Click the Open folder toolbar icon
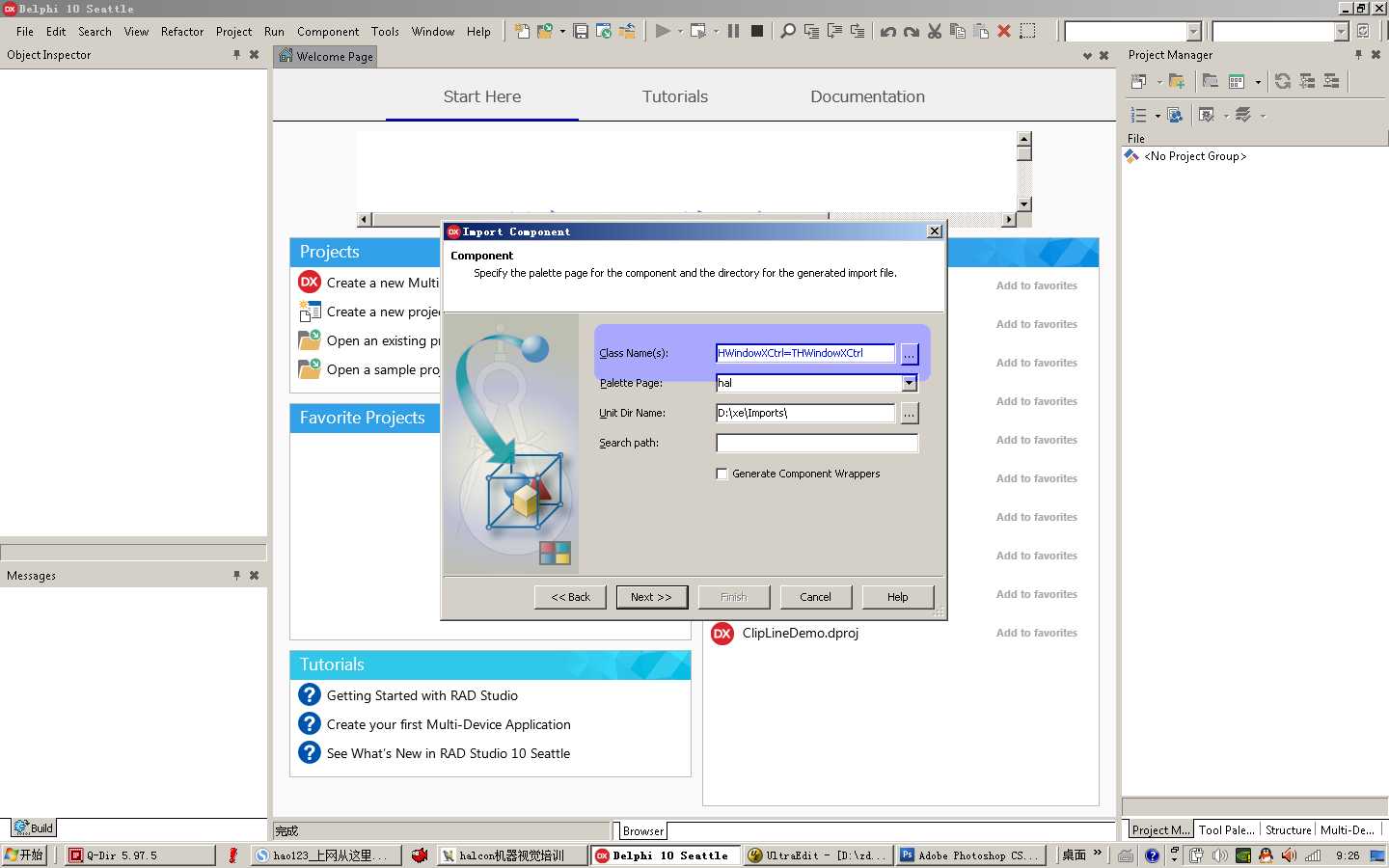 click(545, 31)
